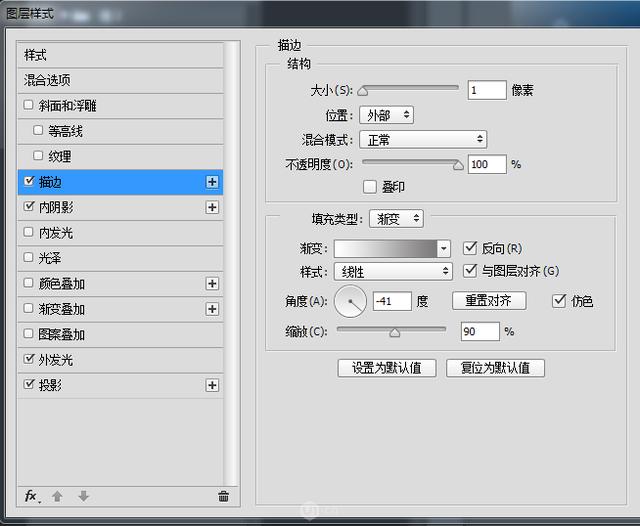Uncheck the 反向(R) reverse checkbox

(470, 248)
